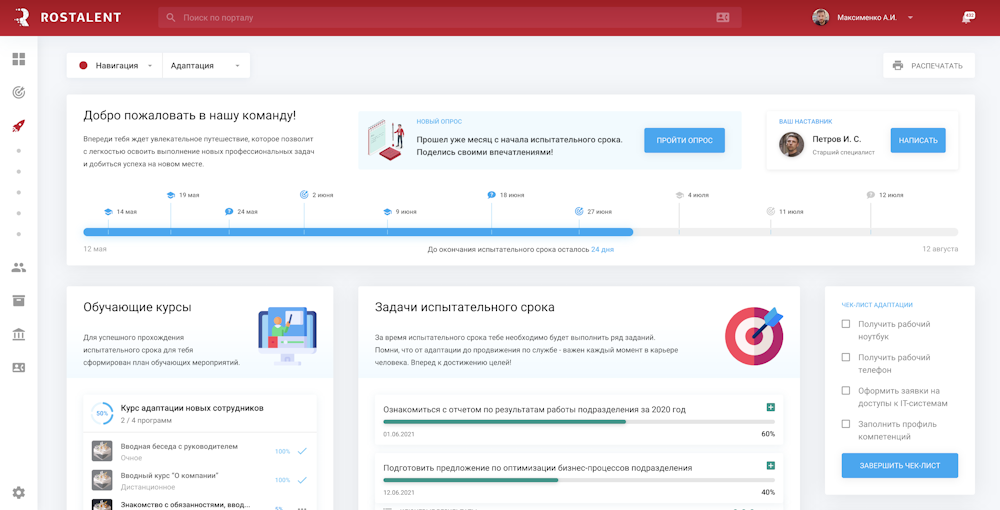1000x510 pixels.
Task: Click the survey illustration image
Action: (x=386, y=140)
